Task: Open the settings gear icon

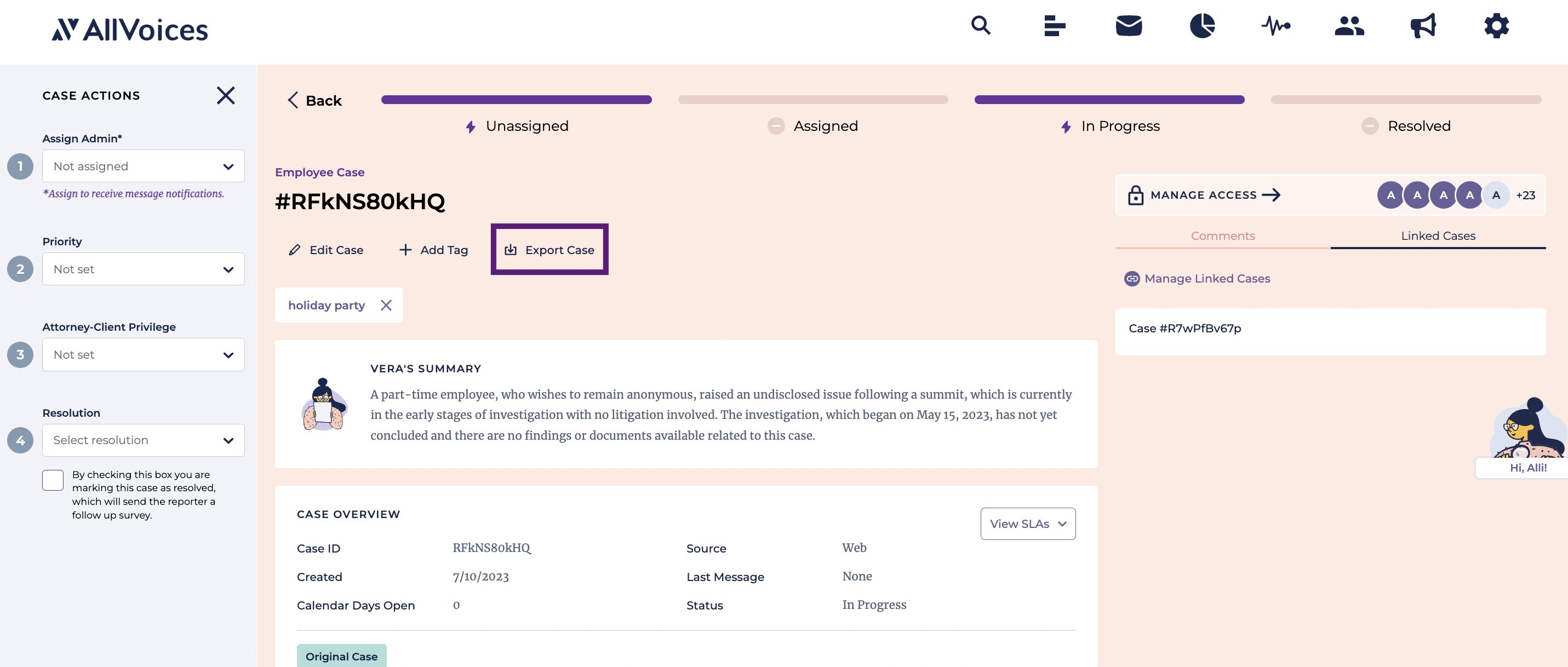Action: [x=1496, y=26]
